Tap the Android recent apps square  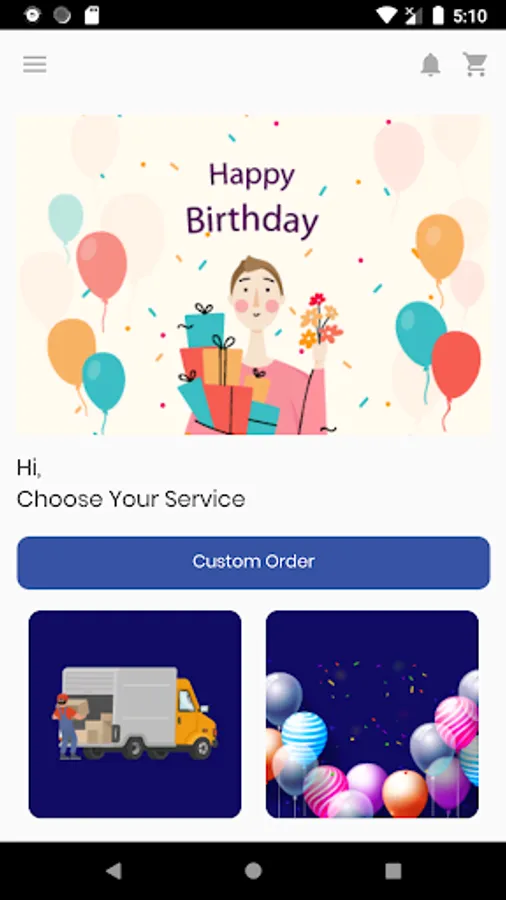pos(393,871)
